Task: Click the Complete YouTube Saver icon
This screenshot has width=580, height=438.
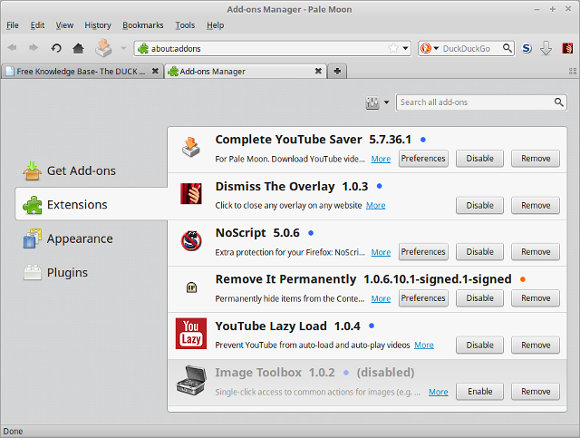Action: pos(191,147)
